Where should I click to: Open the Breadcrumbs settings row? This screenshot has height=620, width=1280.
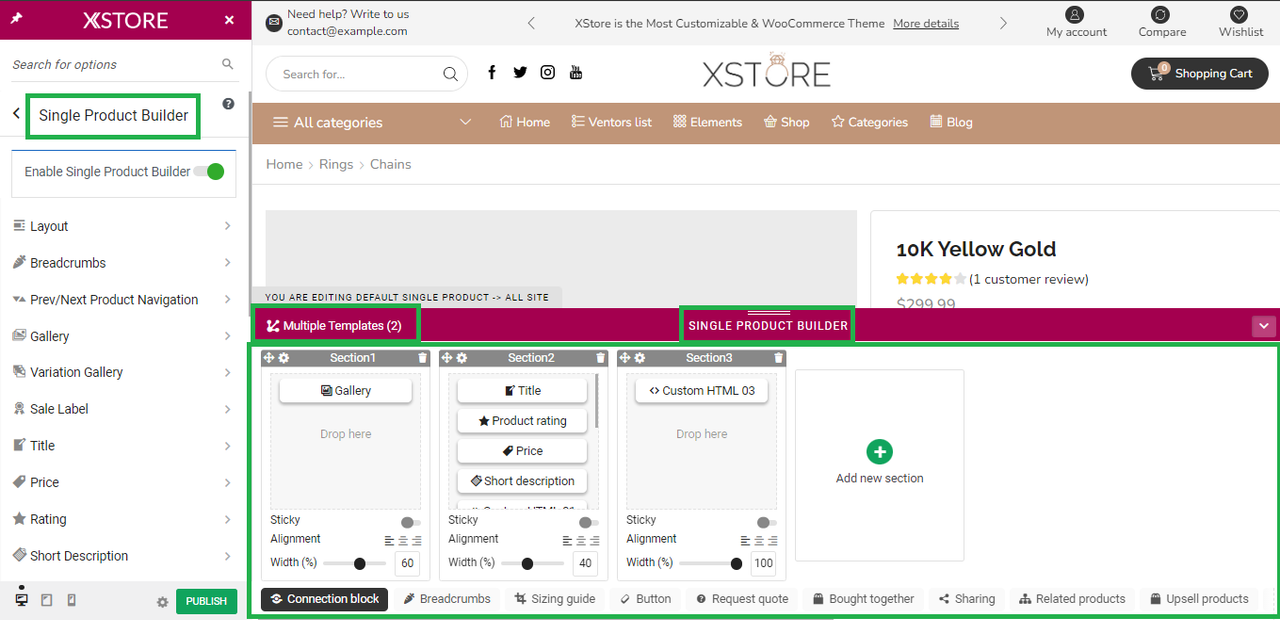pyautogui.click(x=124, y=263)
